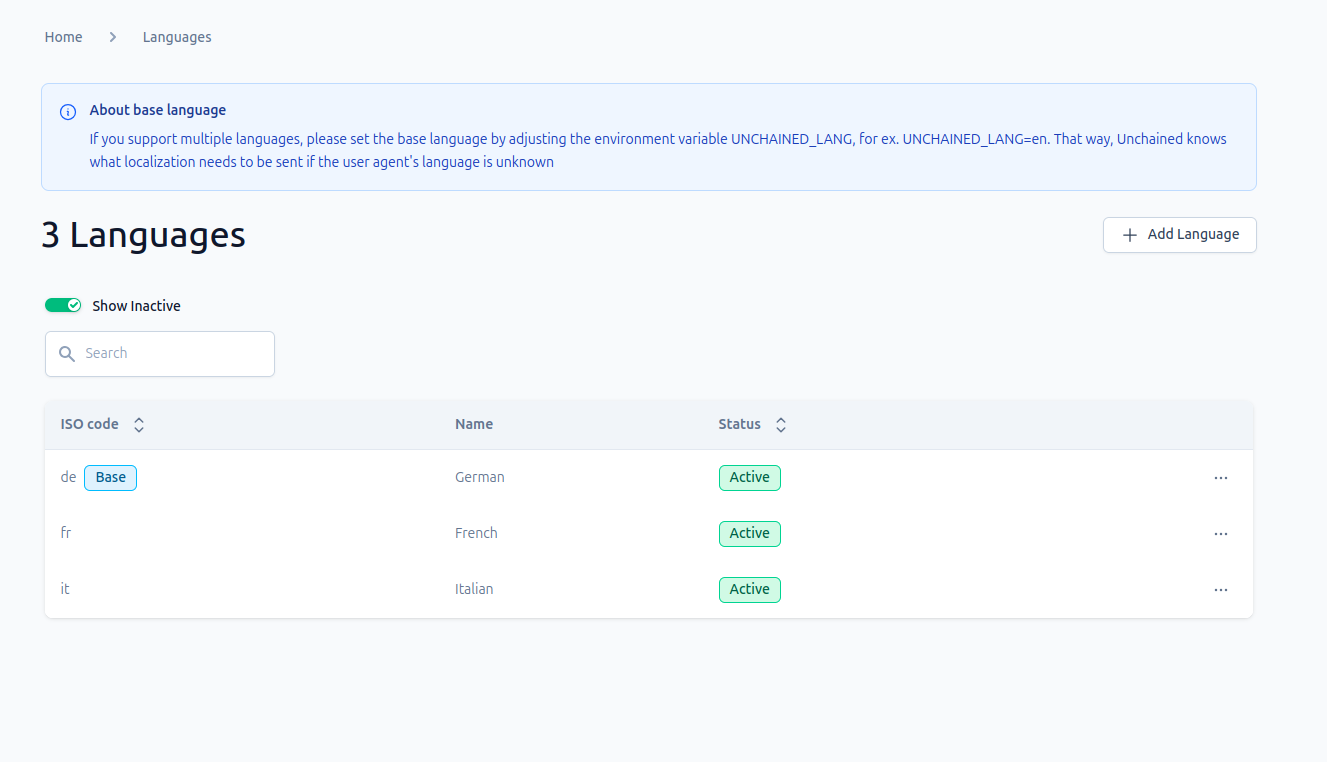Click the Active status badge for Italian
Image resolution: width=1327 pixels, height=762 pixels.
[x=750, y=590]
